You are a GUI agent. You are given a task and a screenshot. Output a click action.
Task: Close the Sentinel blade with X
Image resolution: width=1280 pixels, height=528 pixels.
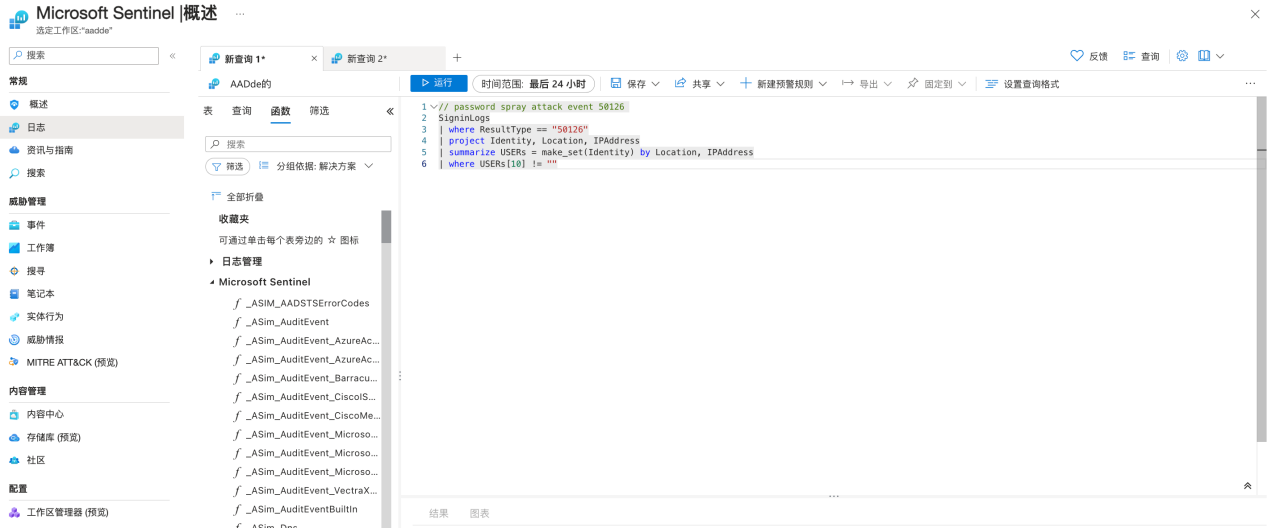1255,14
